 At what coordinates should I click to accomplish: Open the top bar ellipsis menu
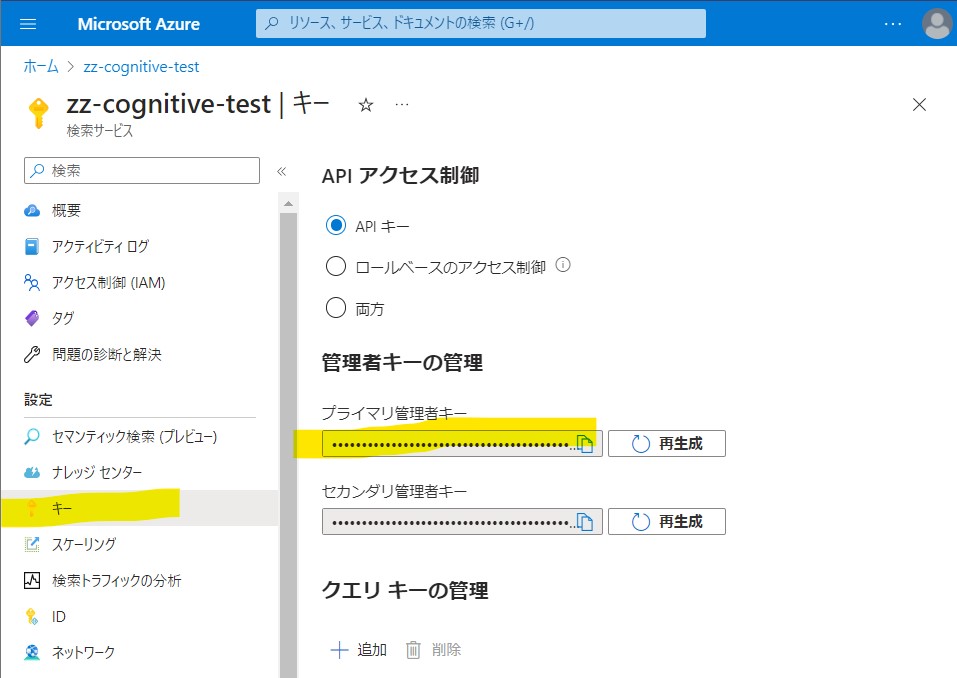pyautogui.click(x=893, y=24)
